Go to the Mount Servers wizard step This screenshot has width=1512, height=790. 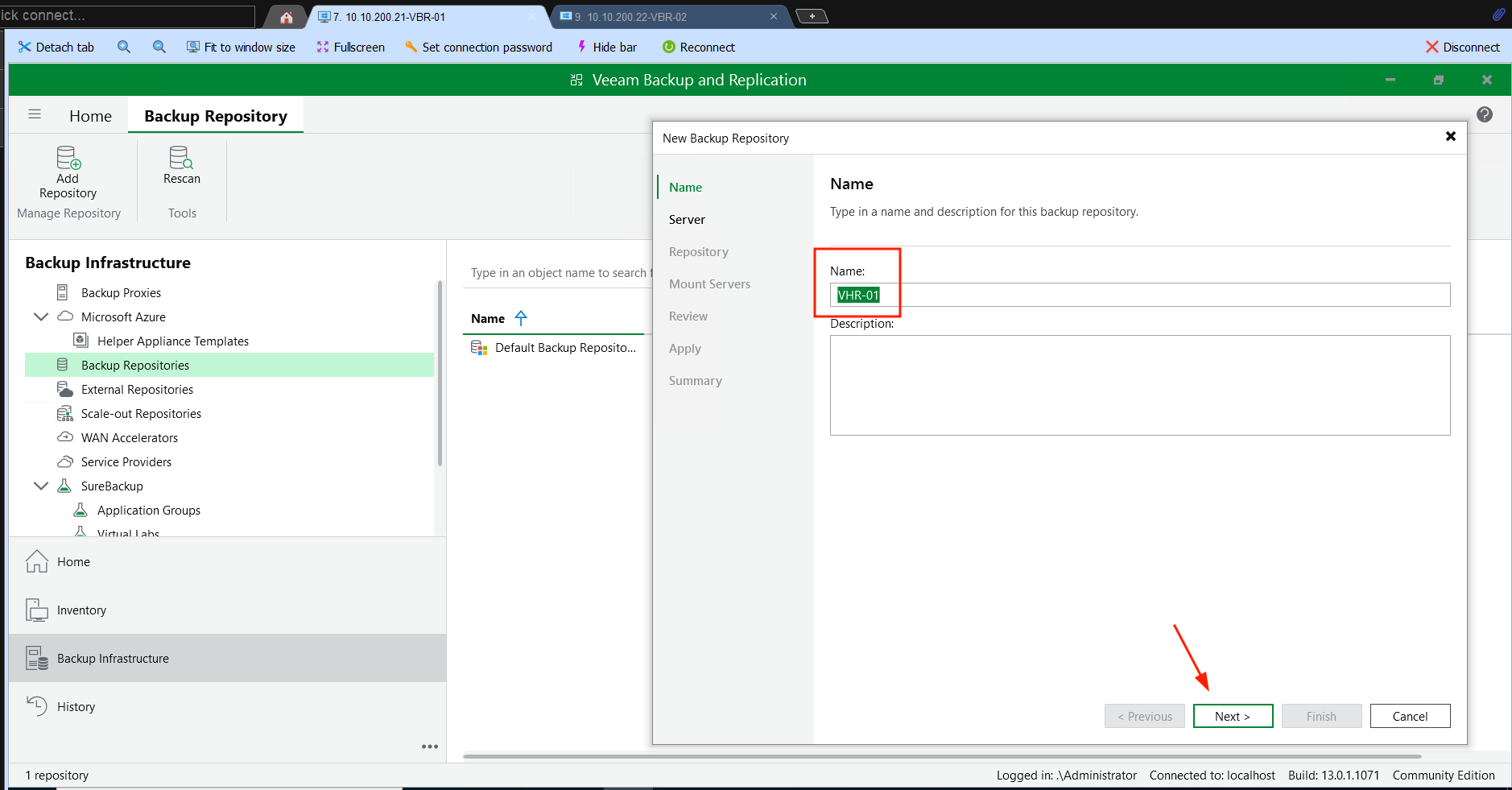pyautogui.click(x=709, y=283)
